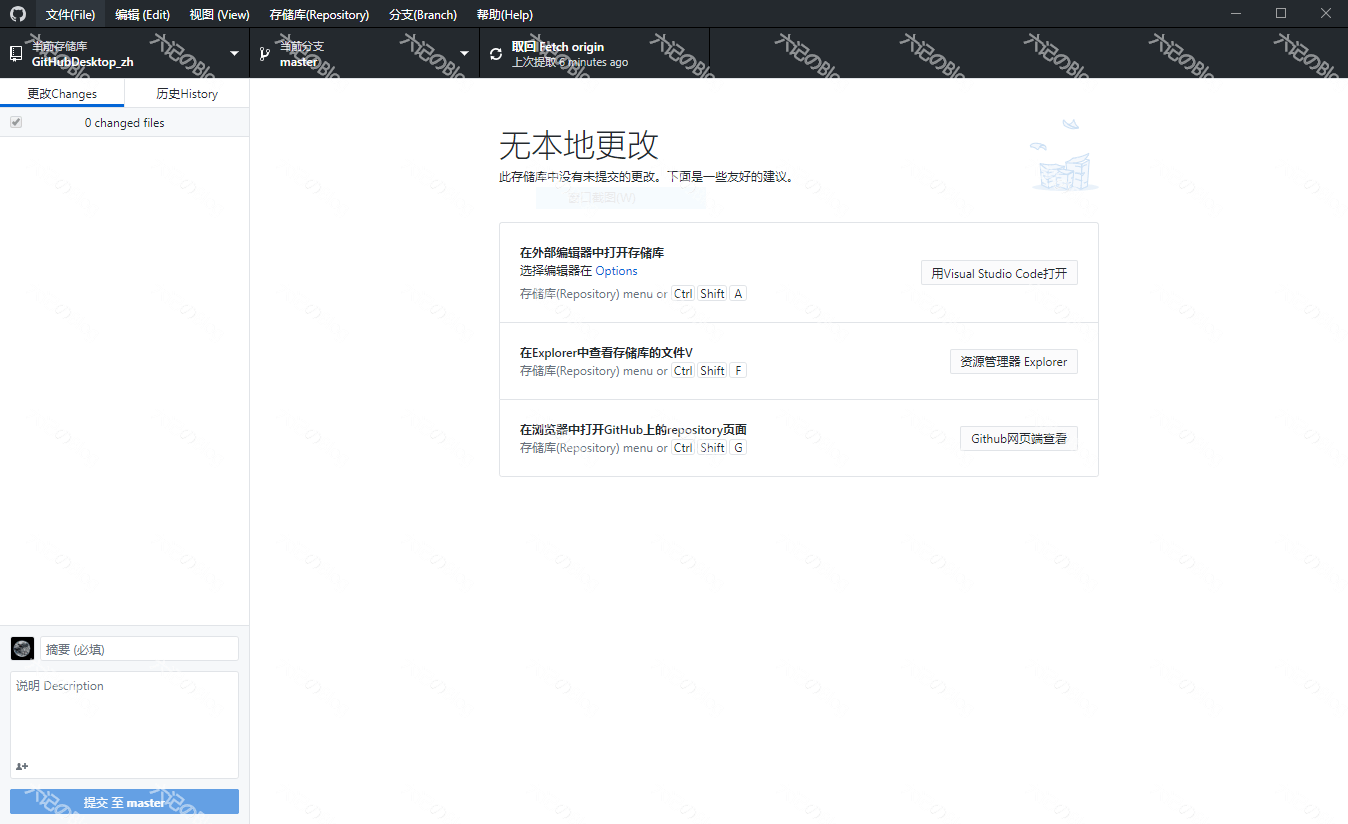Open the 分支(Branch) menu
1348x824 pixels.
coord(423,14)
